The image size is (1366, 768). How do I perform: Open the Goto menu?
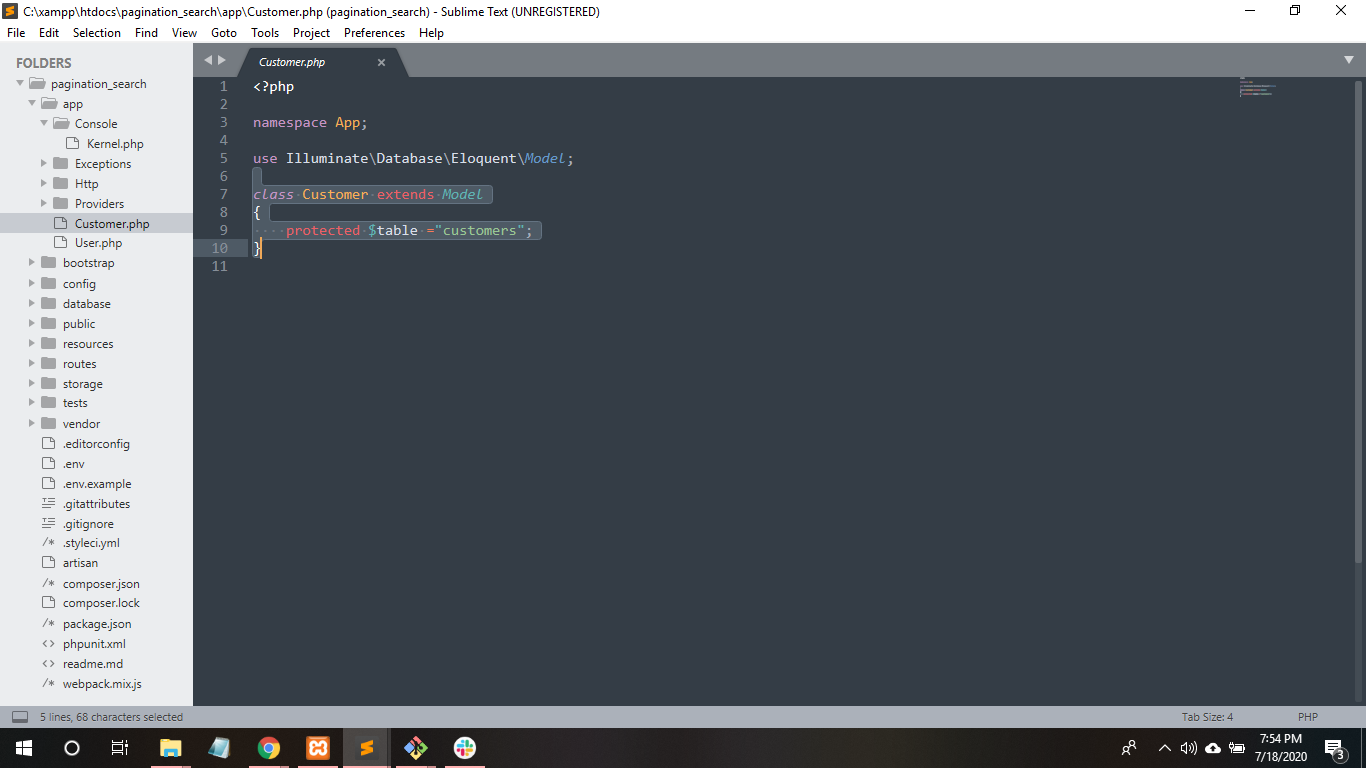tap(224, 33)
